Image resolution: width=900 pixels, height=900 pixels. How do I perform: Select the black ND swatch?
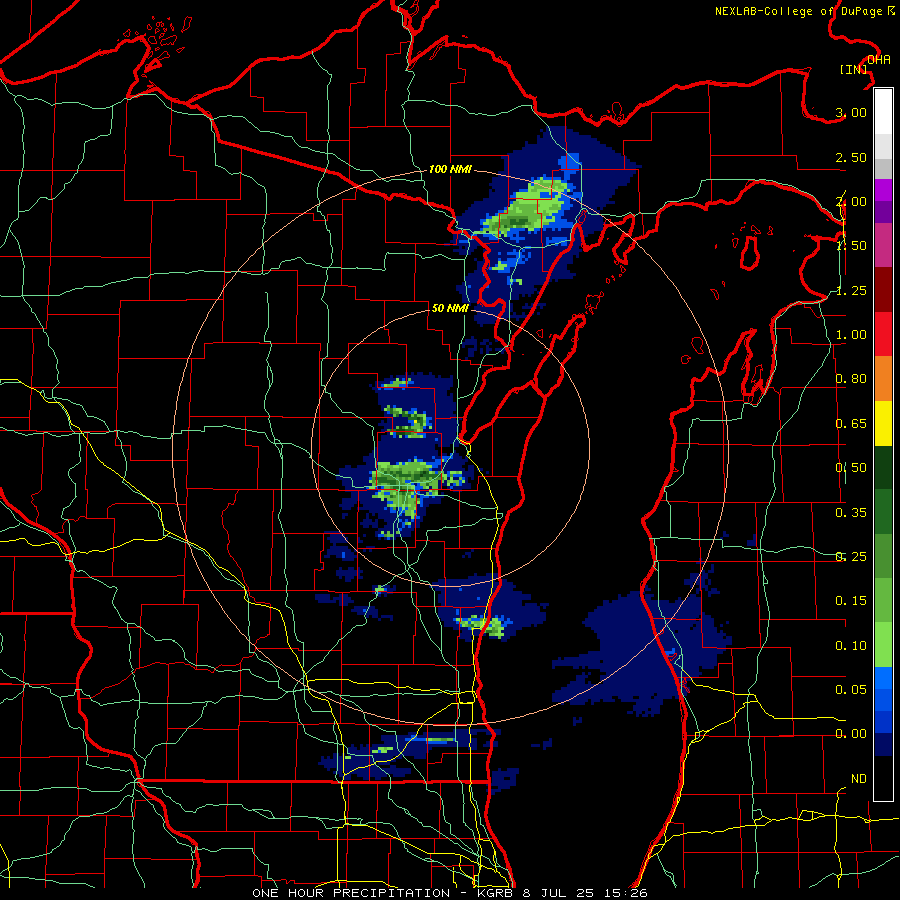coord(883,778)
